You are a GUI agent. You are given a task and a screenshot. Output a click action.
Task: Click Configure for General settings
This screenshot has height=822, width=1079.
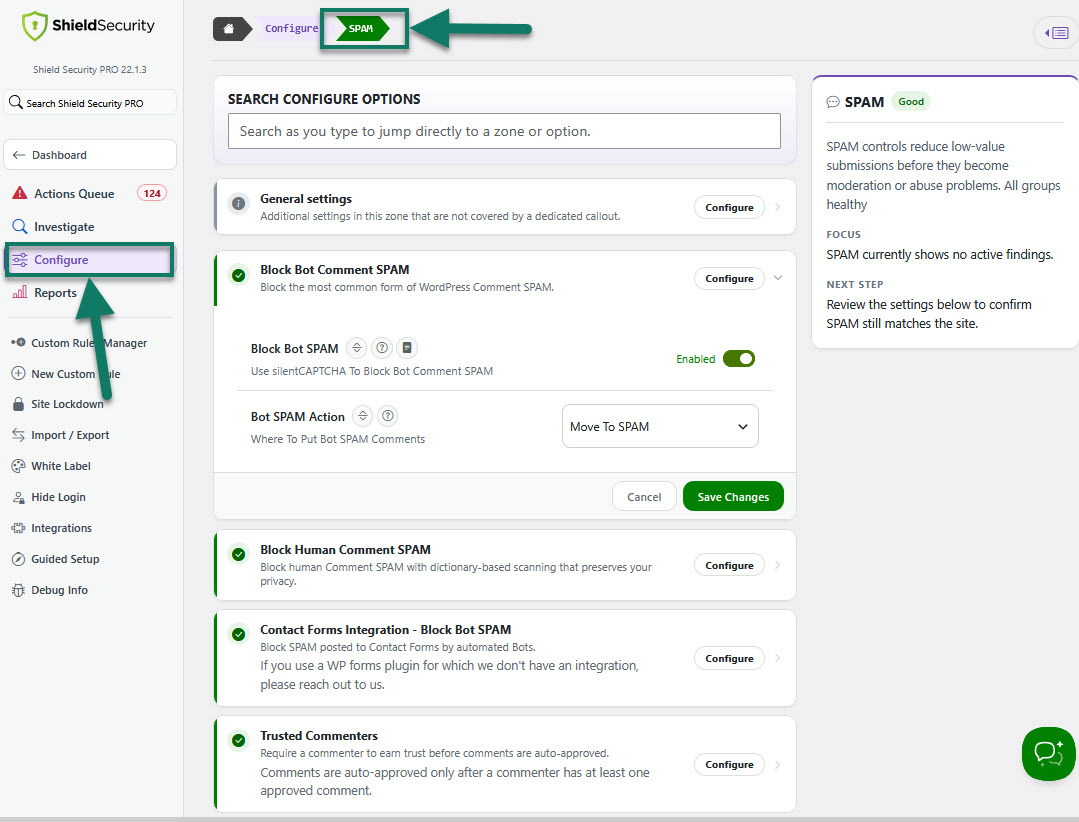click(x=729, y=207)
